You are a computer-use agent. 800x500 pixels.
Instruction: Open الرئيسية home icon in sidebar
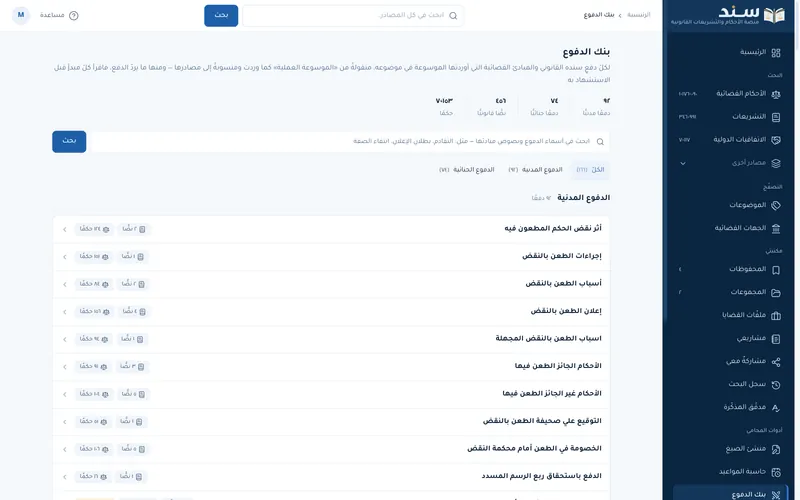tap(776, 53)
